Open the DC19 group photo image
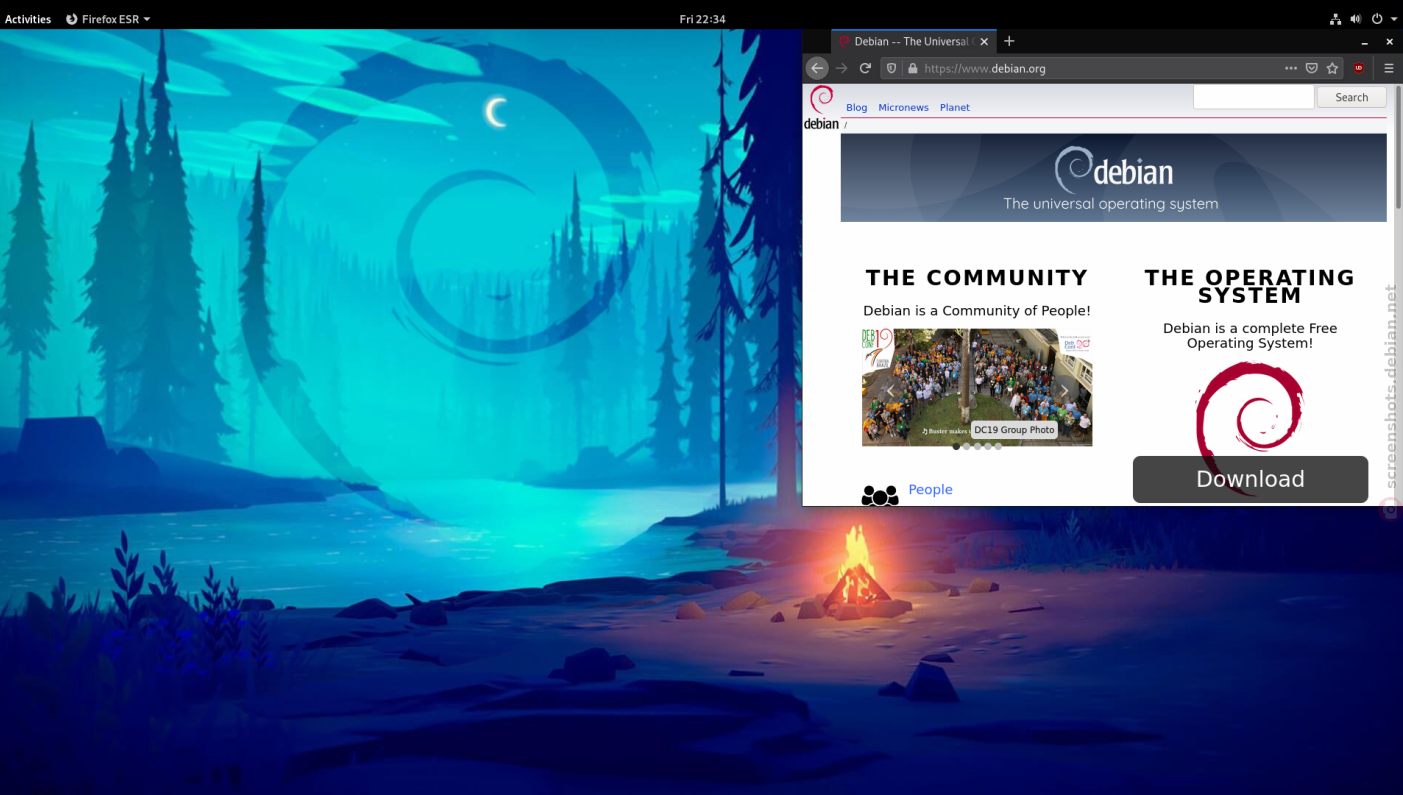The image size is (1403, 795). [977, 386]
